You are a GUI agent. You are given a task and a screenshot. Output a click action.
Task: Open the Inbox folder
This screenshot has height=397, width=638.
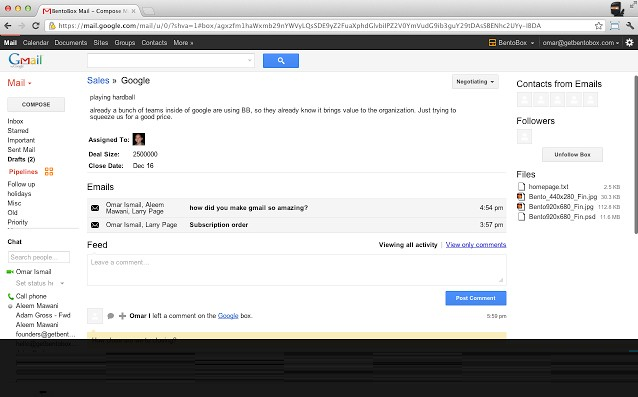pyautogui.click(x=15, y=121)
